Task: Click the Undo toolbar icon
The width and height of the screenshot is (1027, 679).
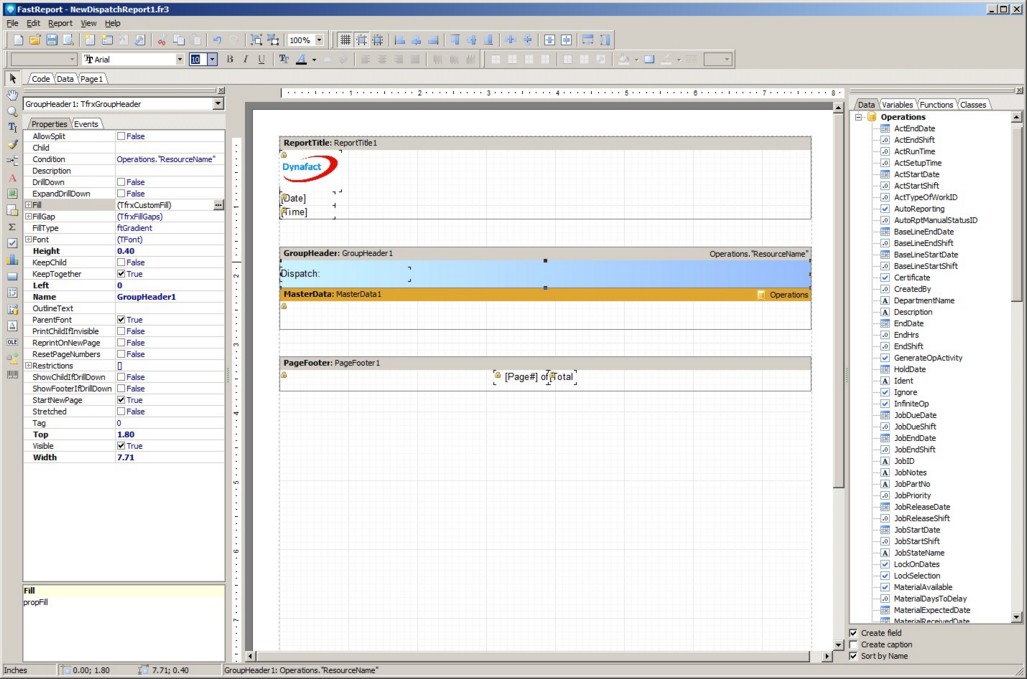Action: (217, 40)
